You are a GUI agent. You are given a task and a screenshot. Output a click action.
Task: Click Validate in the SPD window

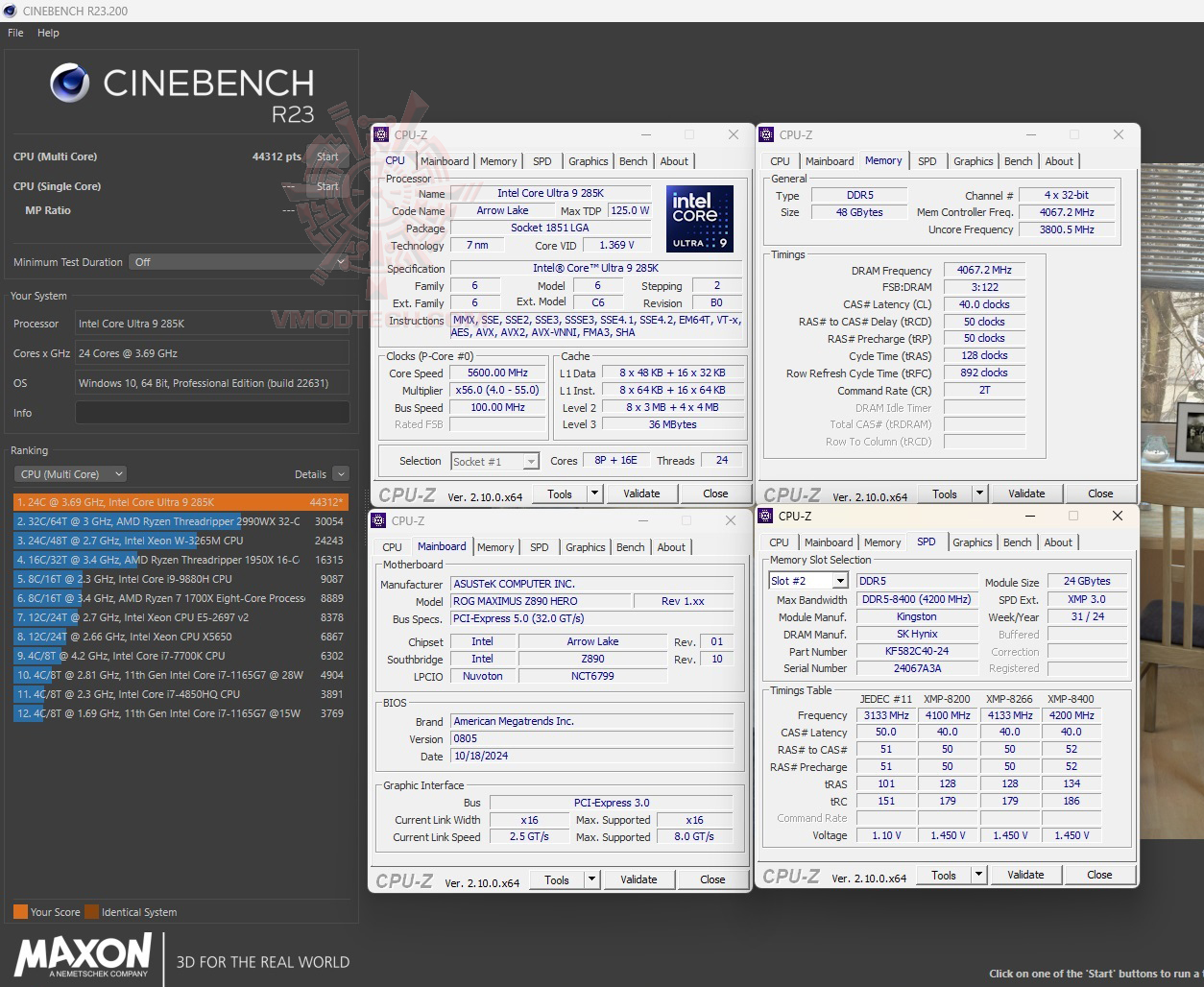point(1024,875)
